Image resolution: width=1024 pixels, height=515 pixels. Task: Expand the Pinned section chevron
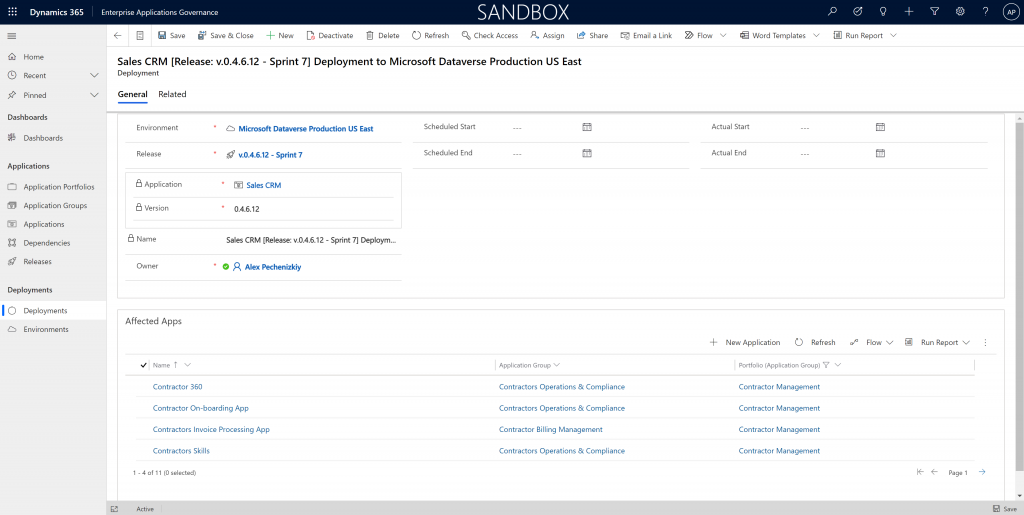[x=94, y=95]
